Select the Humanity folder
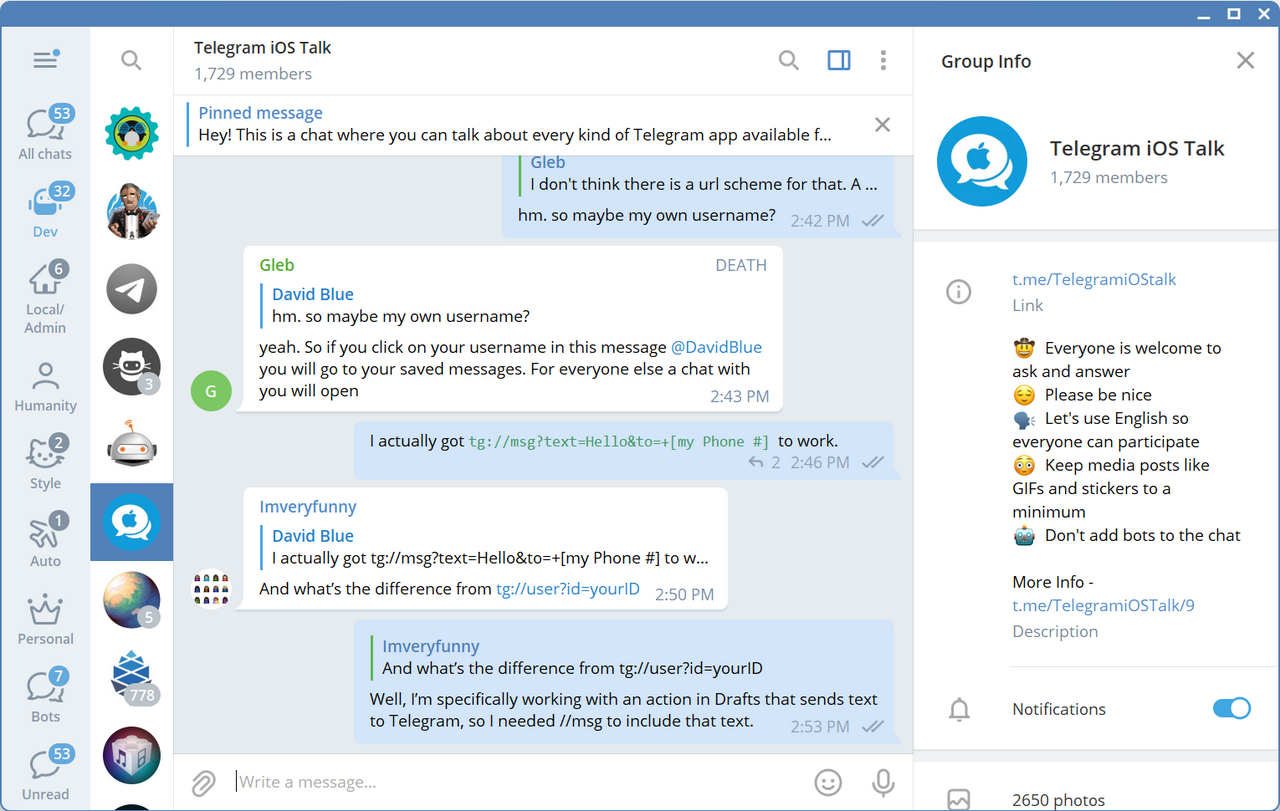 click(45, 386)
